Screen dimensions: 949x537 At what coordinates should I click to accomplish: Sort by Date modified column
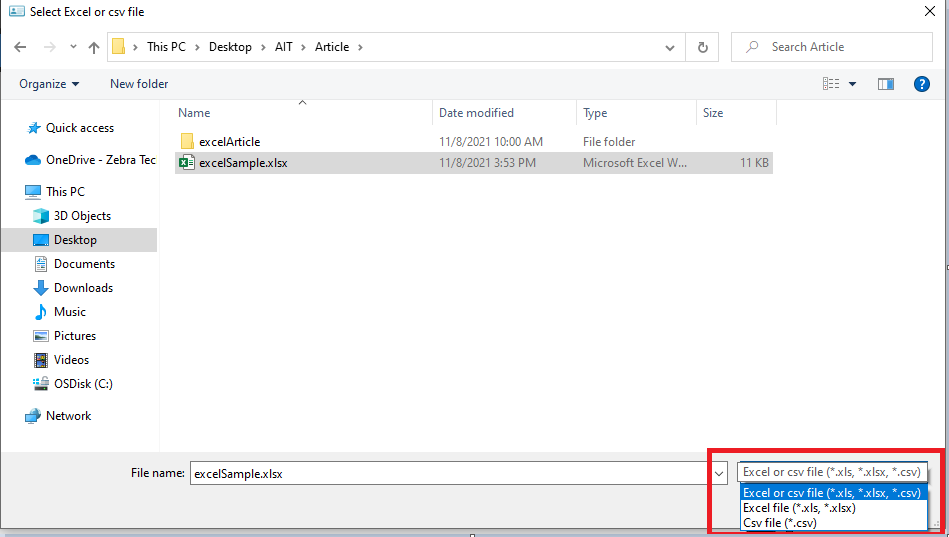[x=476, y=113]
